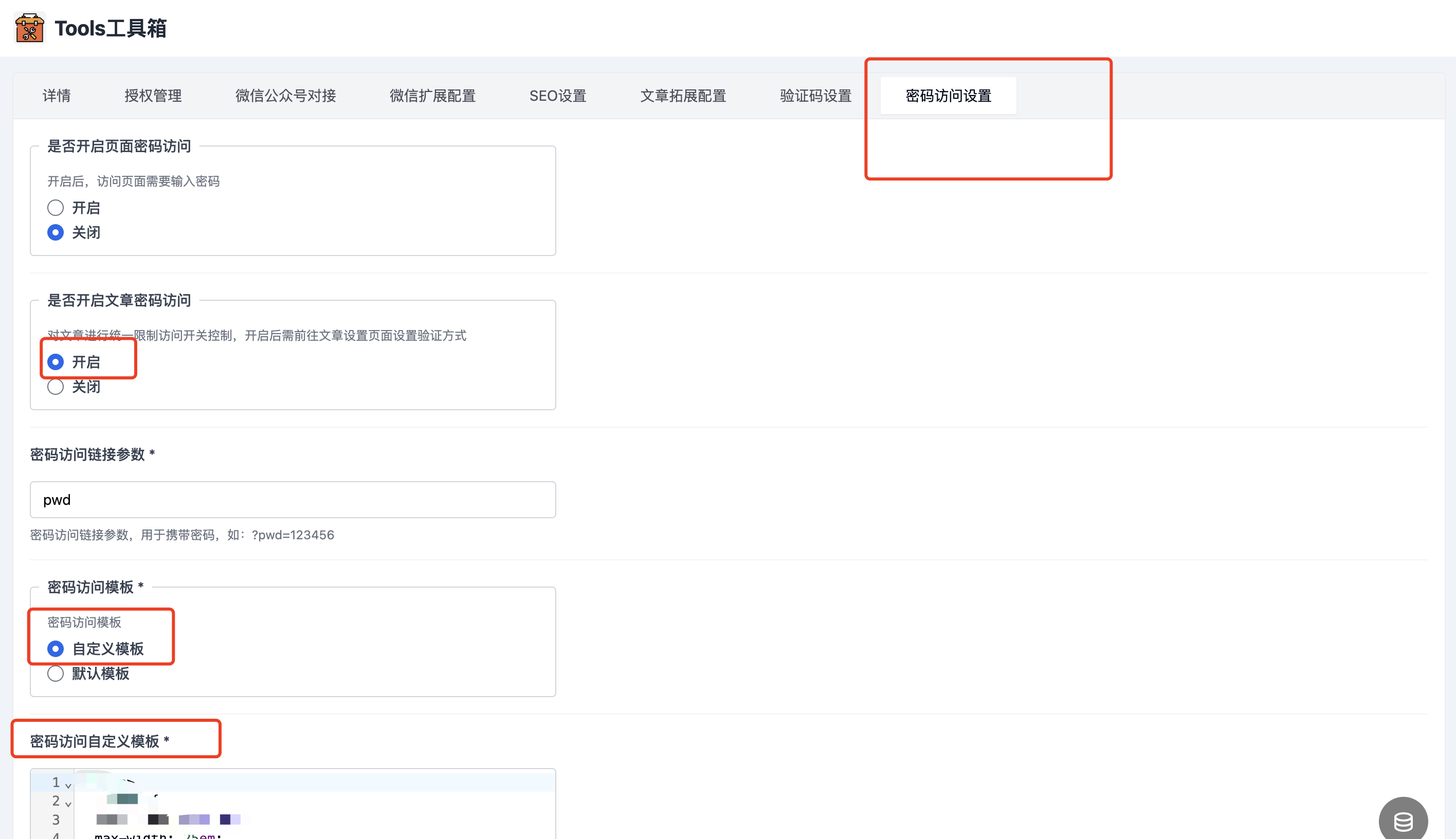Screen dimensions: 1456x839
Task: Click the 密码访问链接参数 field label
Action: tap(92, 454)
